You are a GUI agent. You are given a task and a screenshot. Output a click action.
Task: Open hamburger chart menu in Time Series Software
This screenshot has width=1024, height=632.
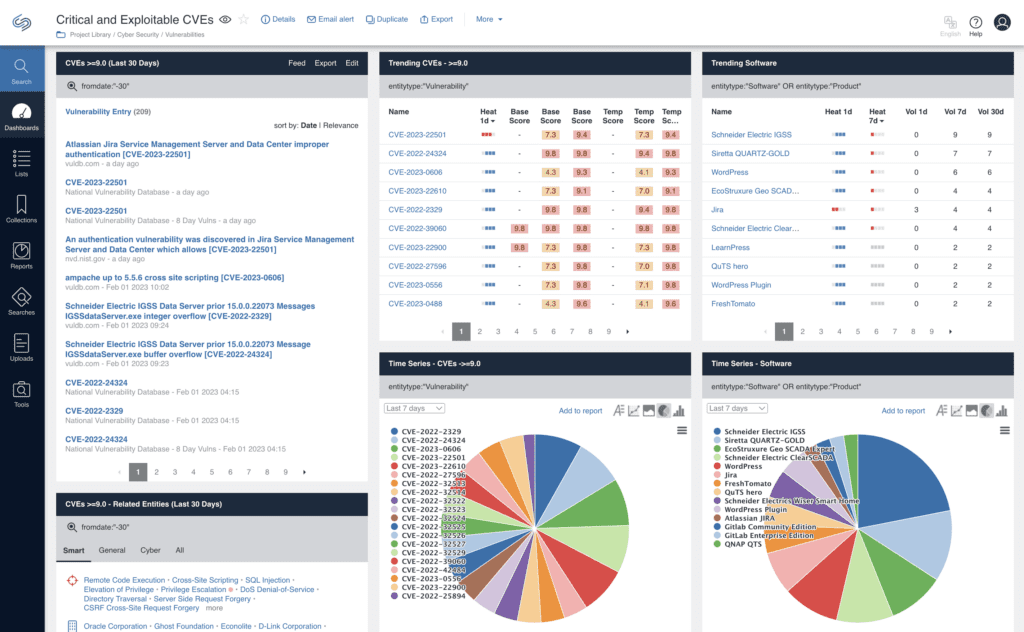[x=1004, y=430]
